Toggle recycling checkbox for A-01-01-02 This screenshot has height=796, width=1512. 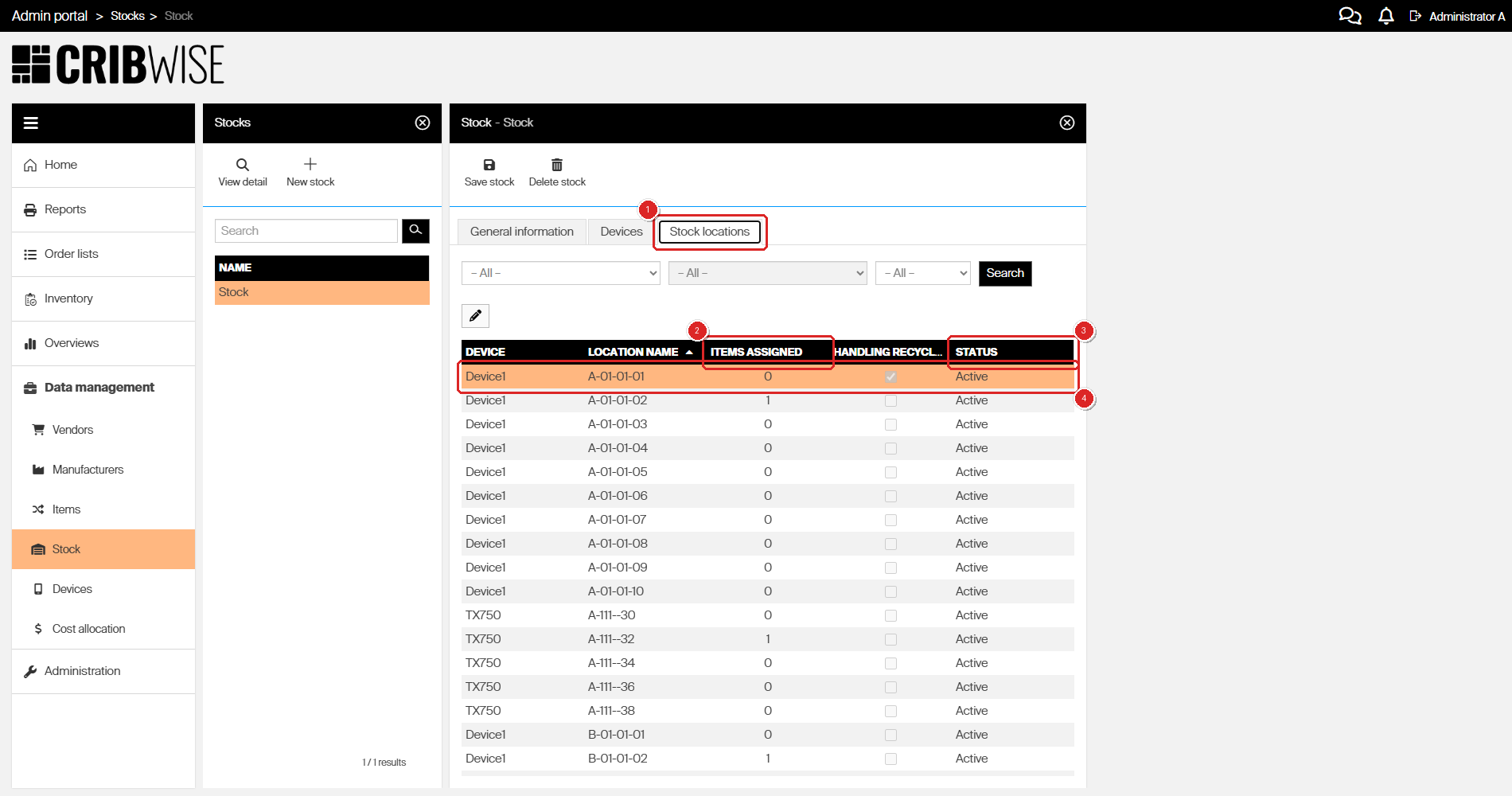pos(890,400)
